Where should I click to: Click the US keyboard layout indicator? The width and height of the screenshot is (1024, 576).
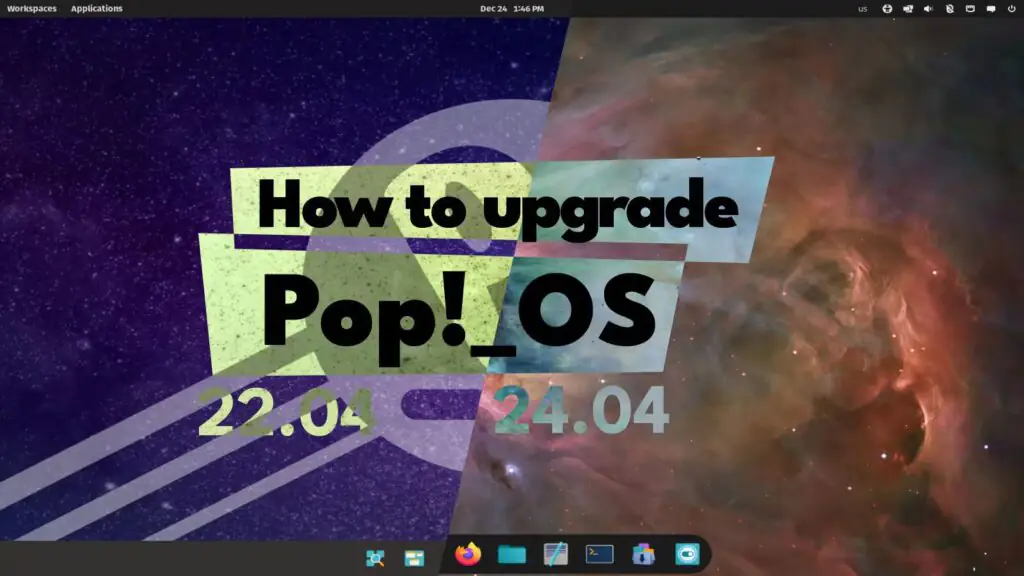click(x=862, y=9)
